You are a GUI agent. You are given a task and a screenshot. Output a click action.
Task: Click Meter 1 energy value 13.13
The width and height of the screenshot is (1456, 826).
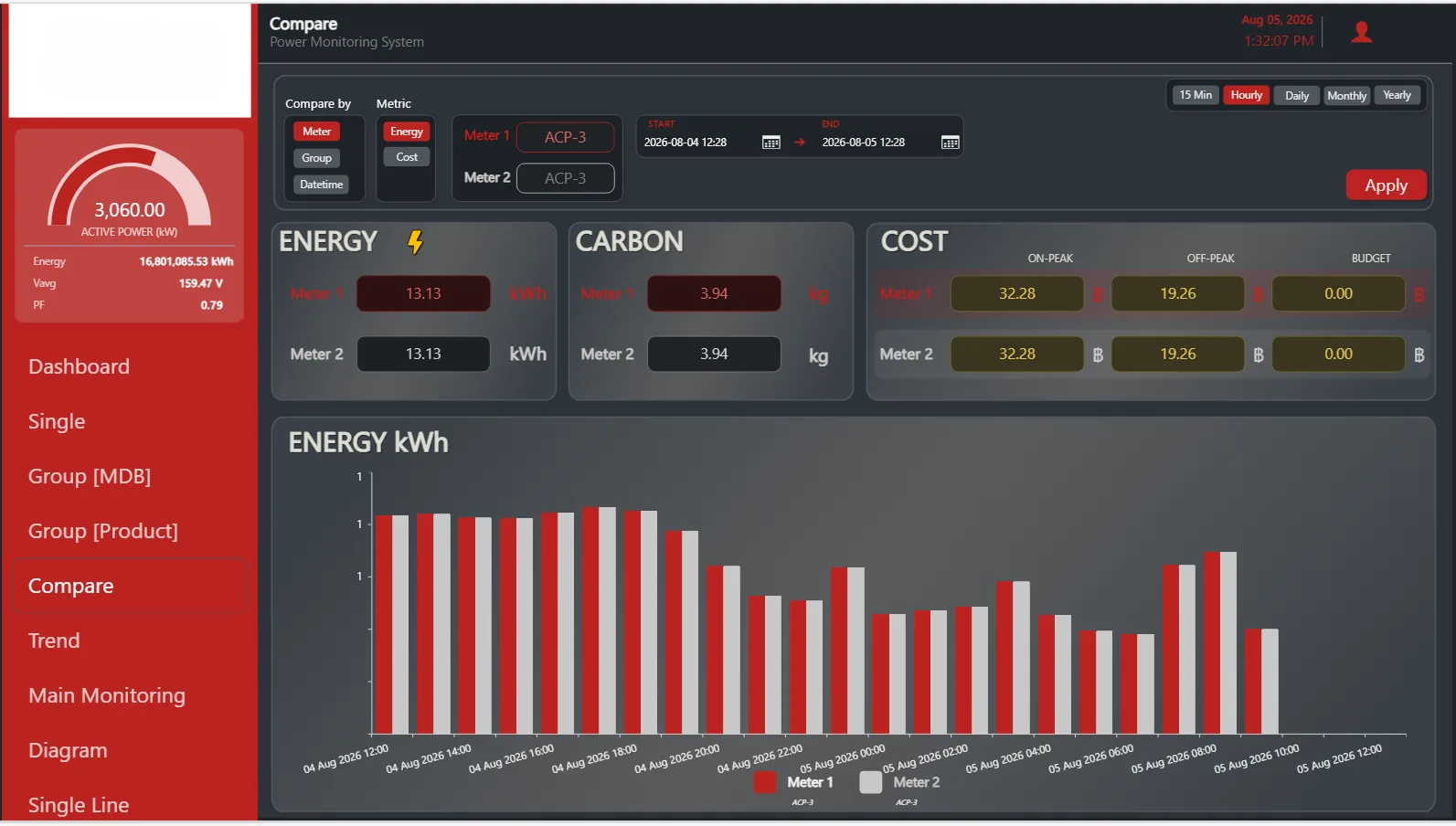click(423, 293)
